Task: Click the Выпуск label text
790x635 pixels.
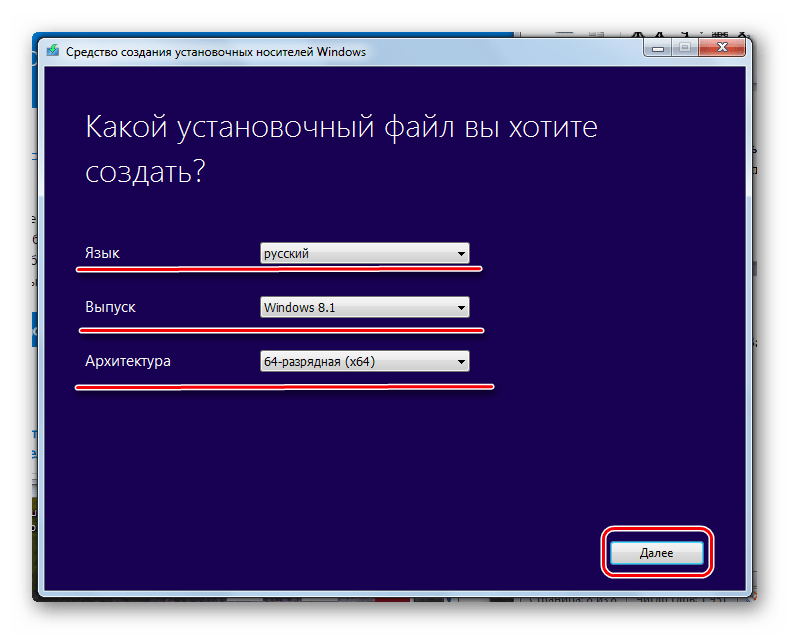Action: tap(110, 307)
